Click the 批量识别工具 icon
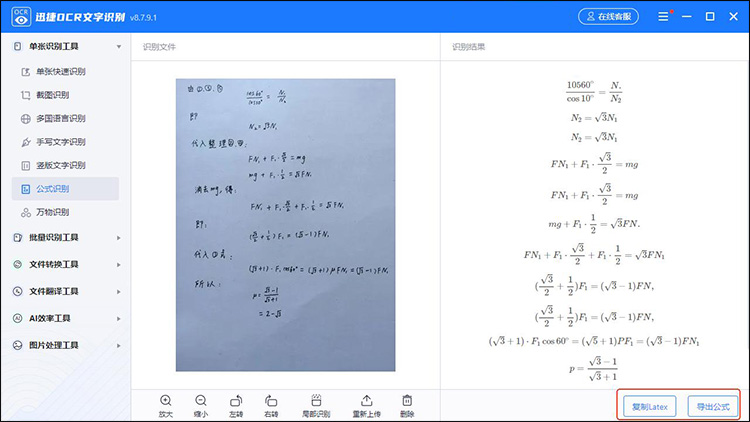This screenshot has height=422, width=750. point(18,237)
